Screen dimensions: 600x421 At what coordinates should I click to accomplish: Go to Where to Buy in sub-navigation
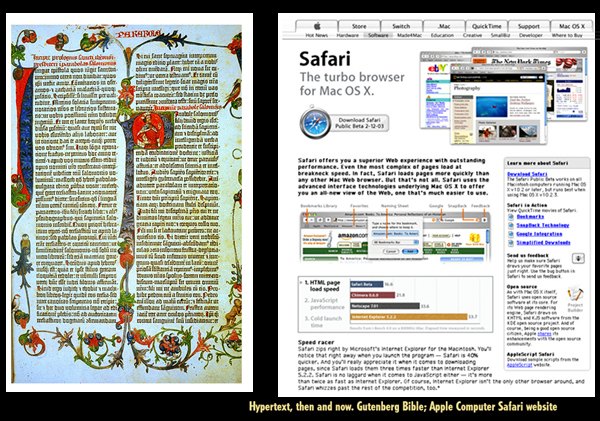coord(567,35)
